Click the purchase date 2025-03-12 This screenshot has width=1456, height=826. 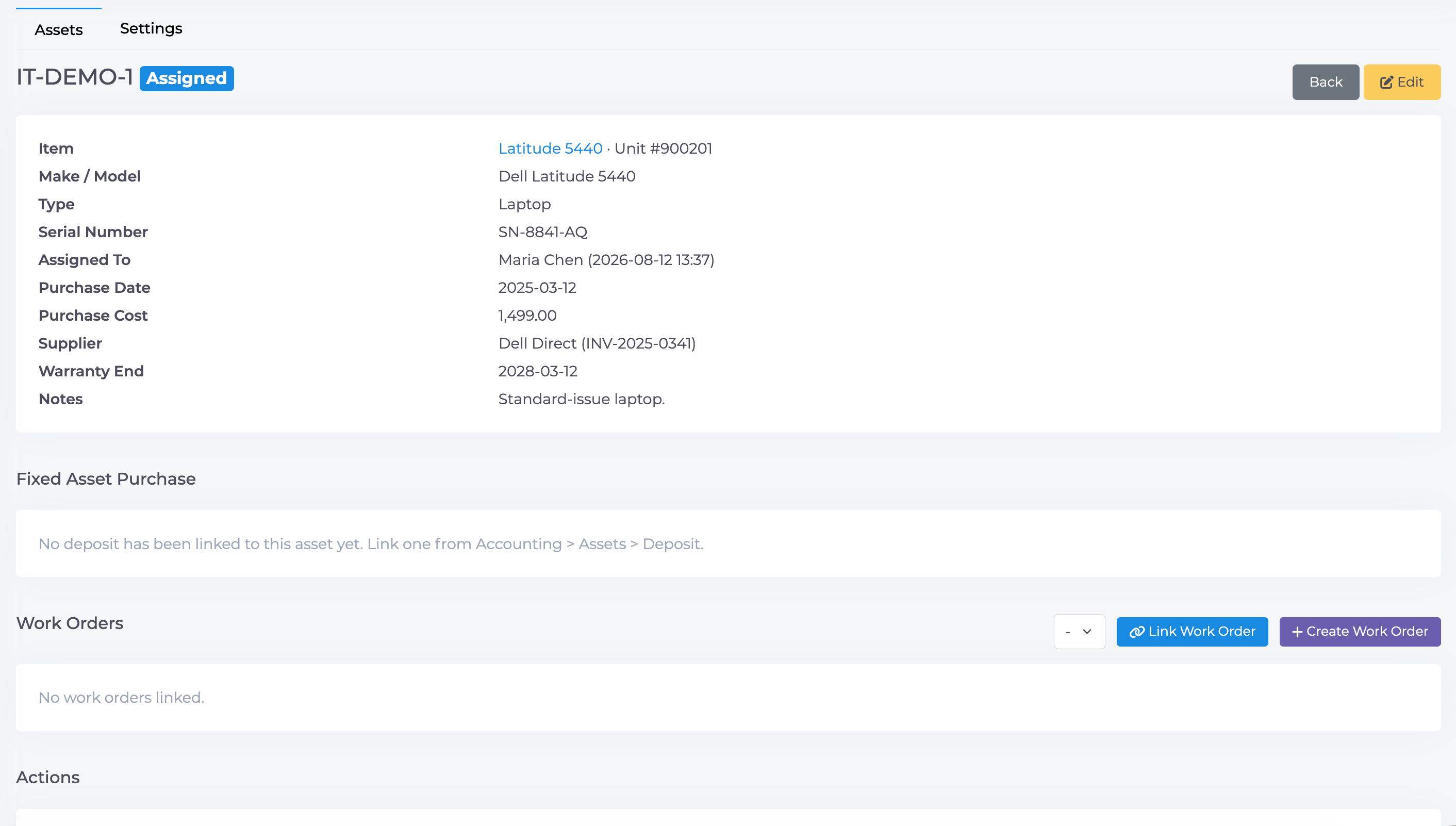pyautogui.click(x=537, y=288)
